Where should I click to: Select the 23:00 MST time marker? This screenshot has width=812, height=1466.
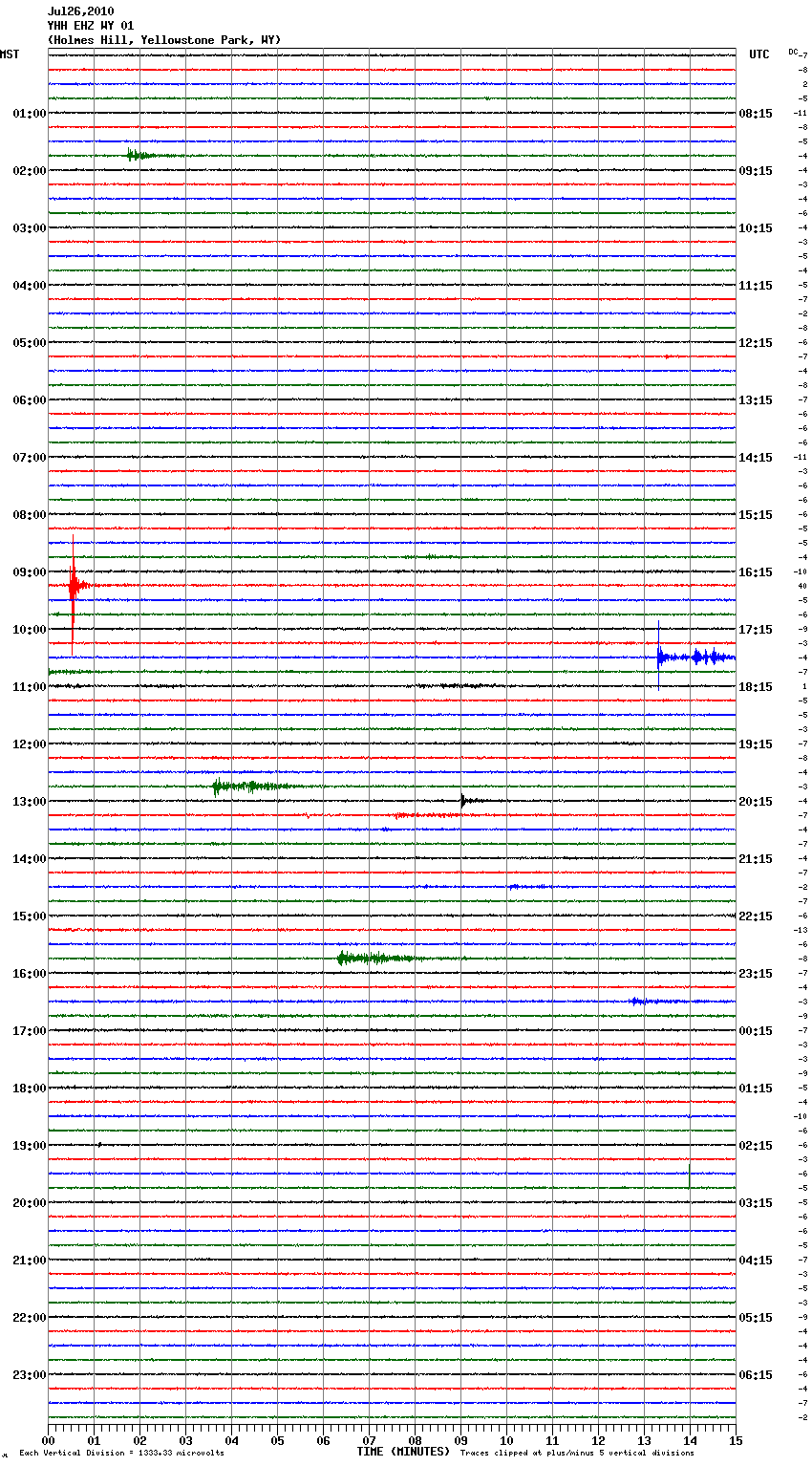point(29,1374)
